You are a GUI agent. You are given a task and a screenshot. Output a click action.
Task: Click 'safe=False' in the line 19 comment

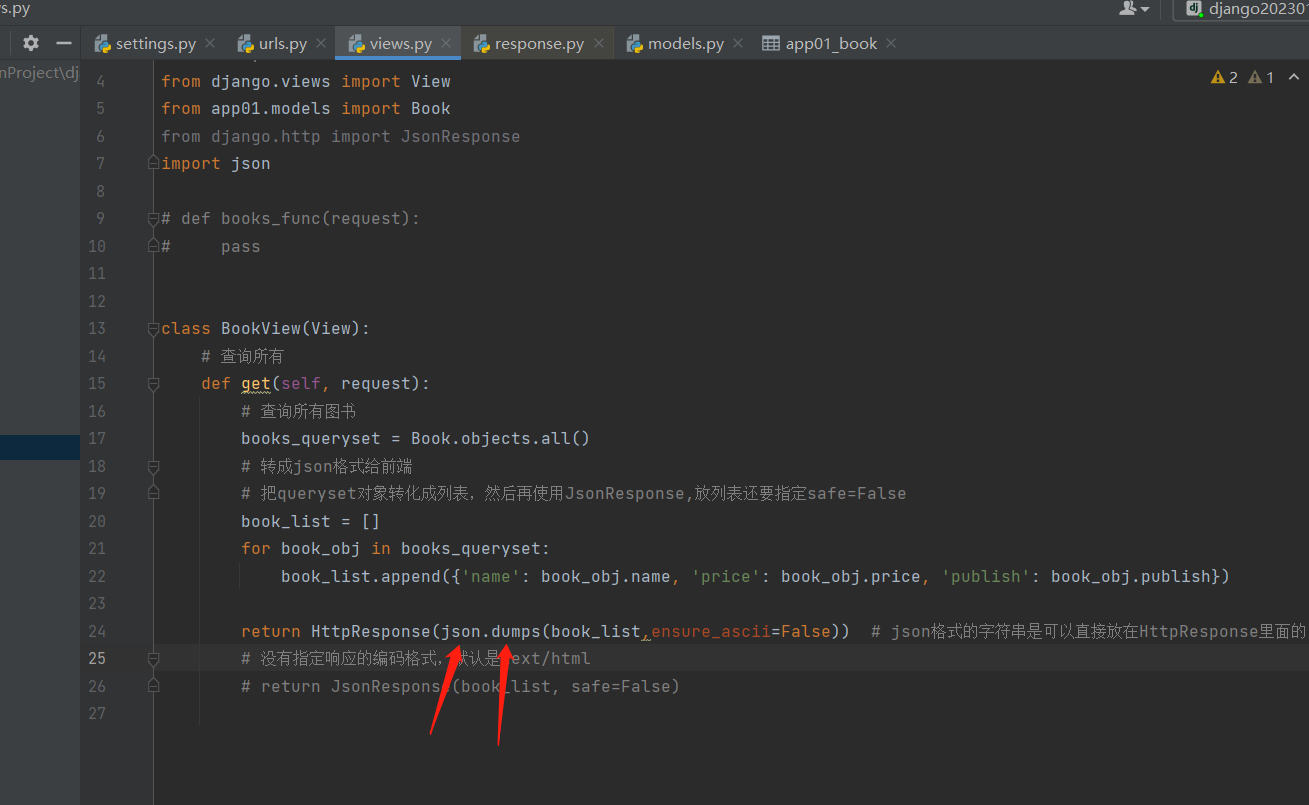(856, 493)
